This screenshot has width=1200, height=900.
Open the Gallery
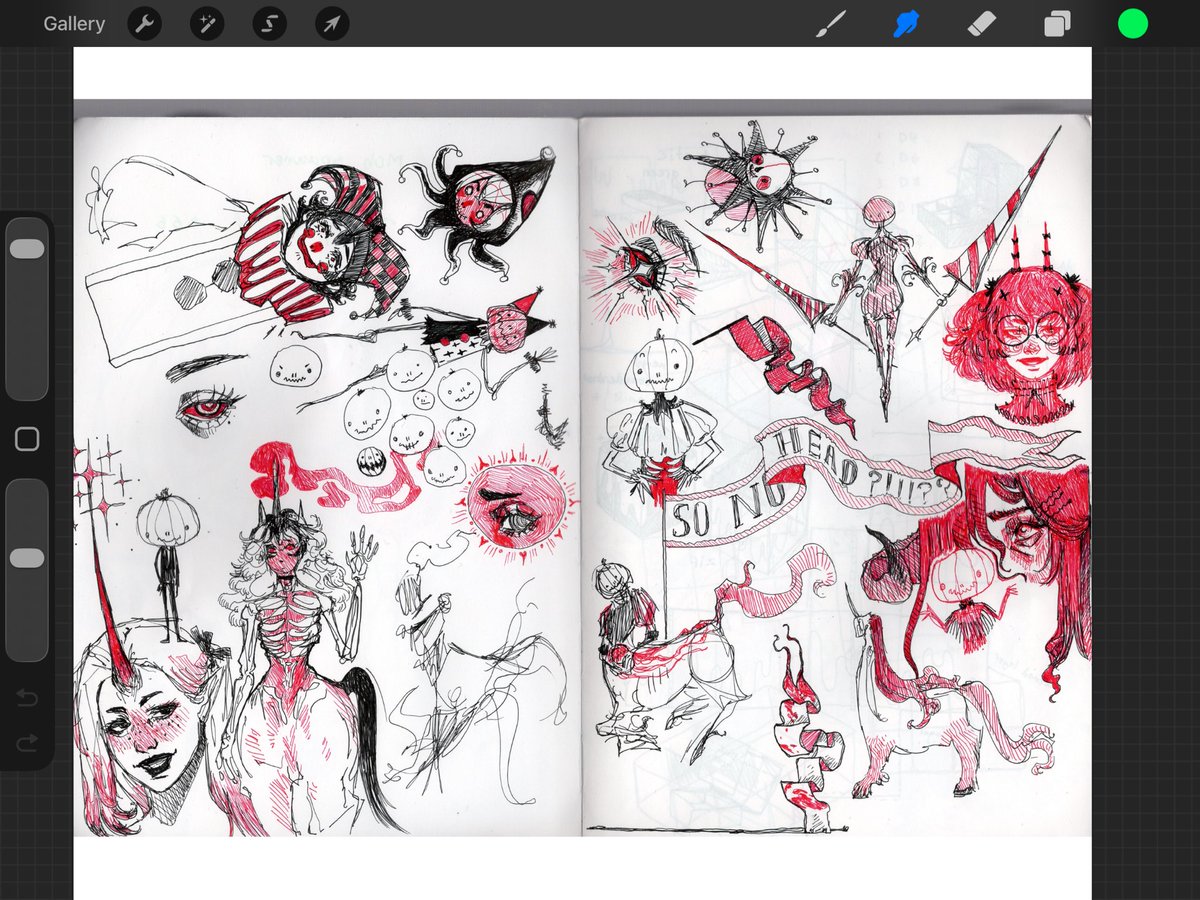coord(74,23)
